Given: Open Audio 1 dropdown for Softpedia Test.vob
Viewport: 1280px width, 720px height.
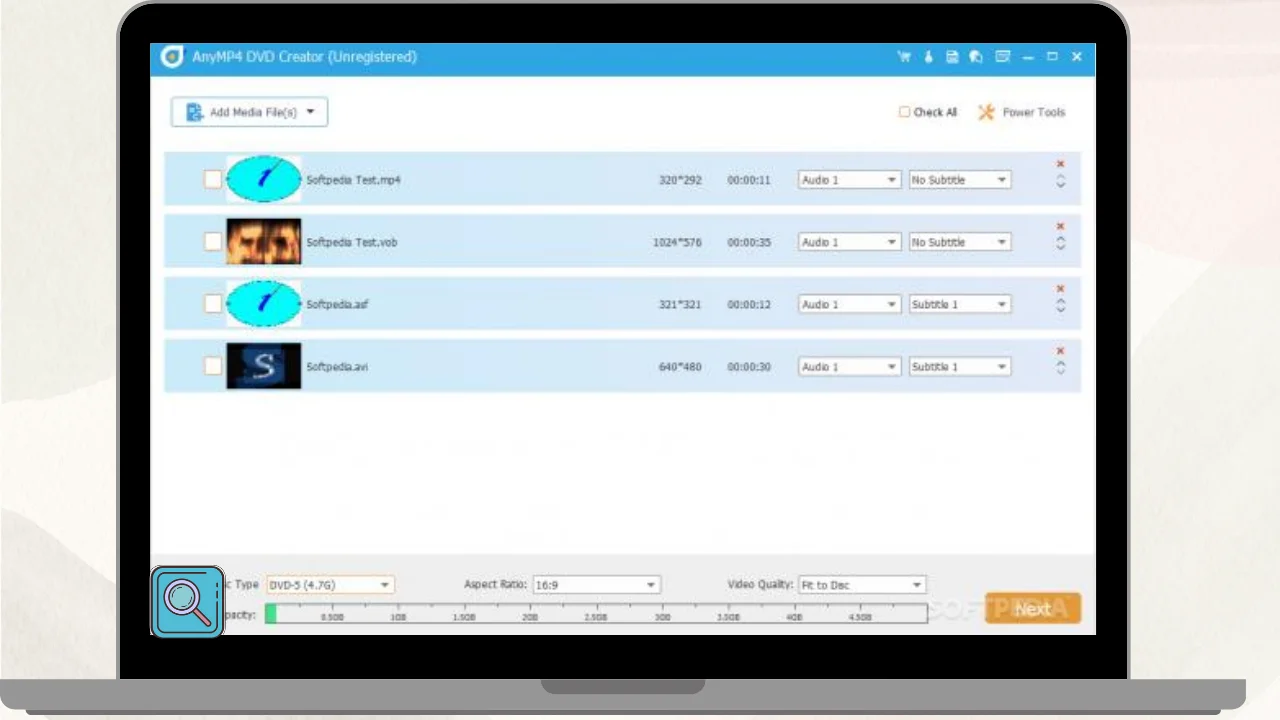Looking at the screenshot, I should [849, 242].
